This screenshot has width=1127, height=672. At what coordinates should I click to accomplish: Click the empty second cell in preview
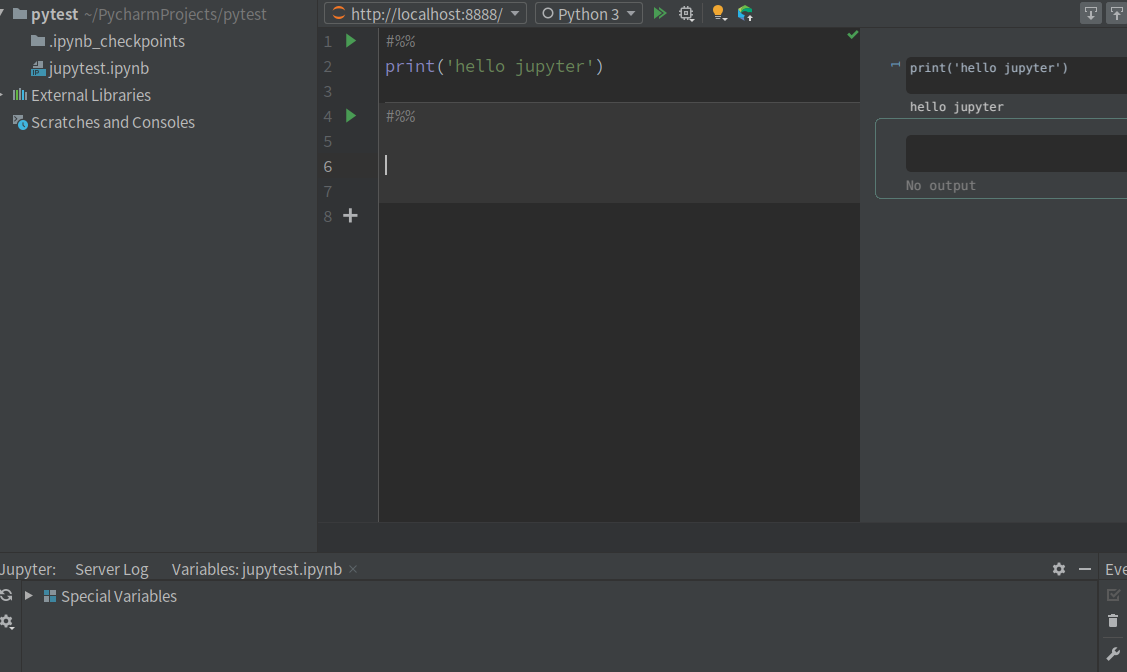pyautogui.click(x=1016, y=153)
